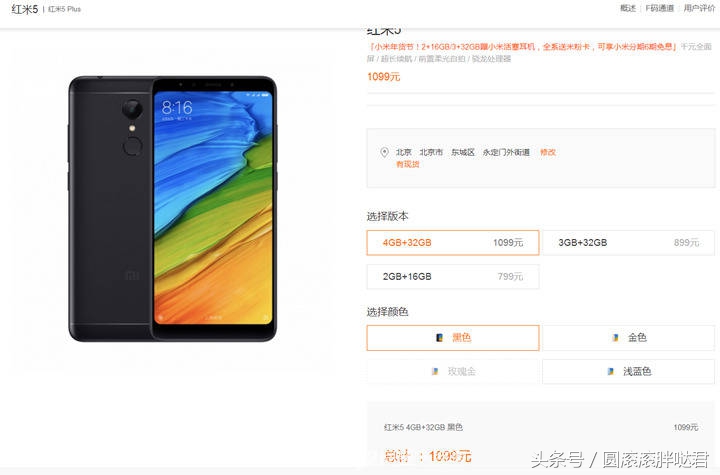Choose the 2GB+16GB version for 799元
This screenshot has height=475, width=720.
click(x=453, y=277)
